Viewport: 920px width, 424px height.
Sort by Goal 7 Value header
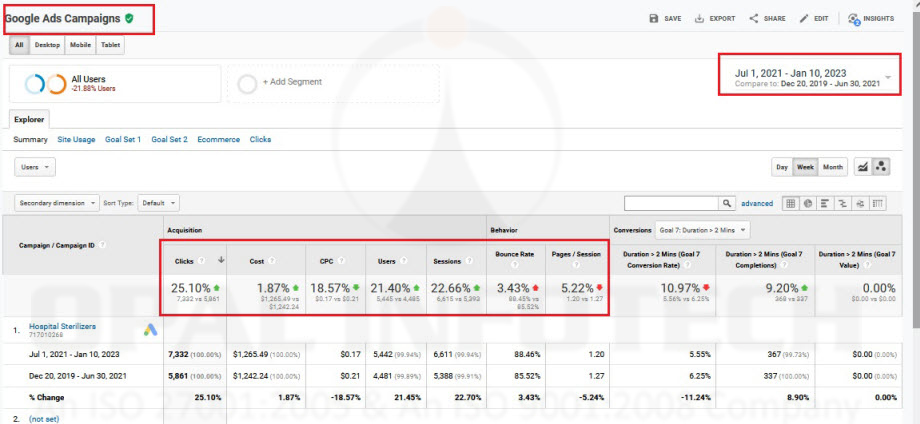(x=857, y=259)
